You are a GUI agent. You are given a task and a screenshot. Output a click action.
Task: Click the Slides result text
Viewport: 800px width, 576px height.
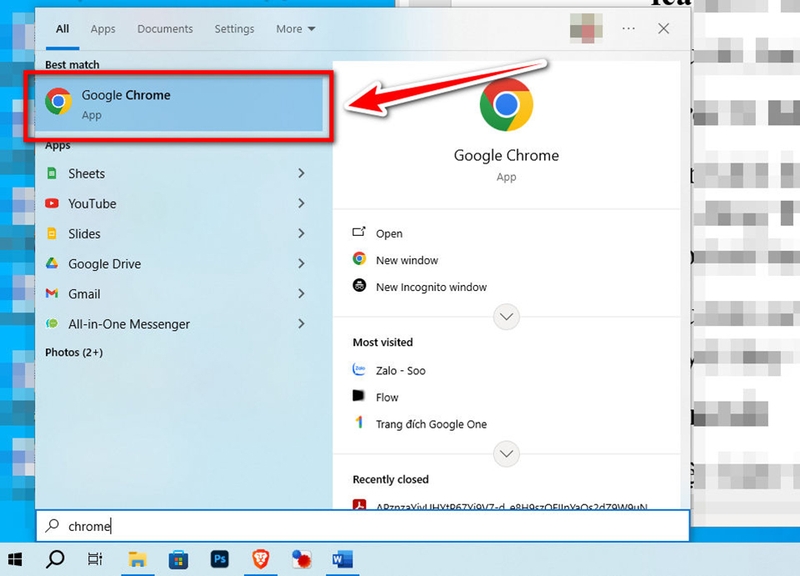click(x=84, y=234)
